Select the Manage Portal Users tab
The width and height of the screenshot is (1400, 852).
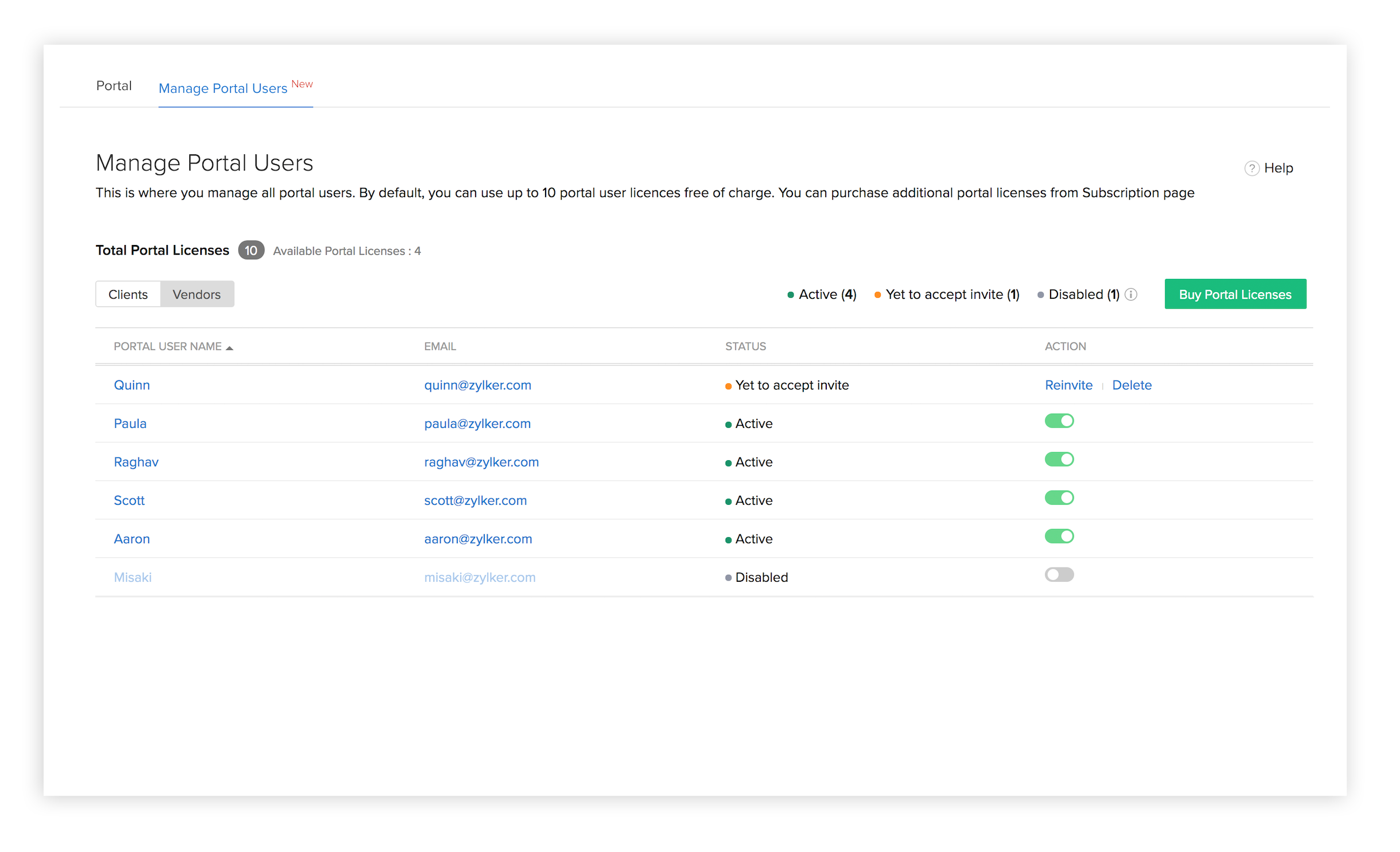pos(223,88)
